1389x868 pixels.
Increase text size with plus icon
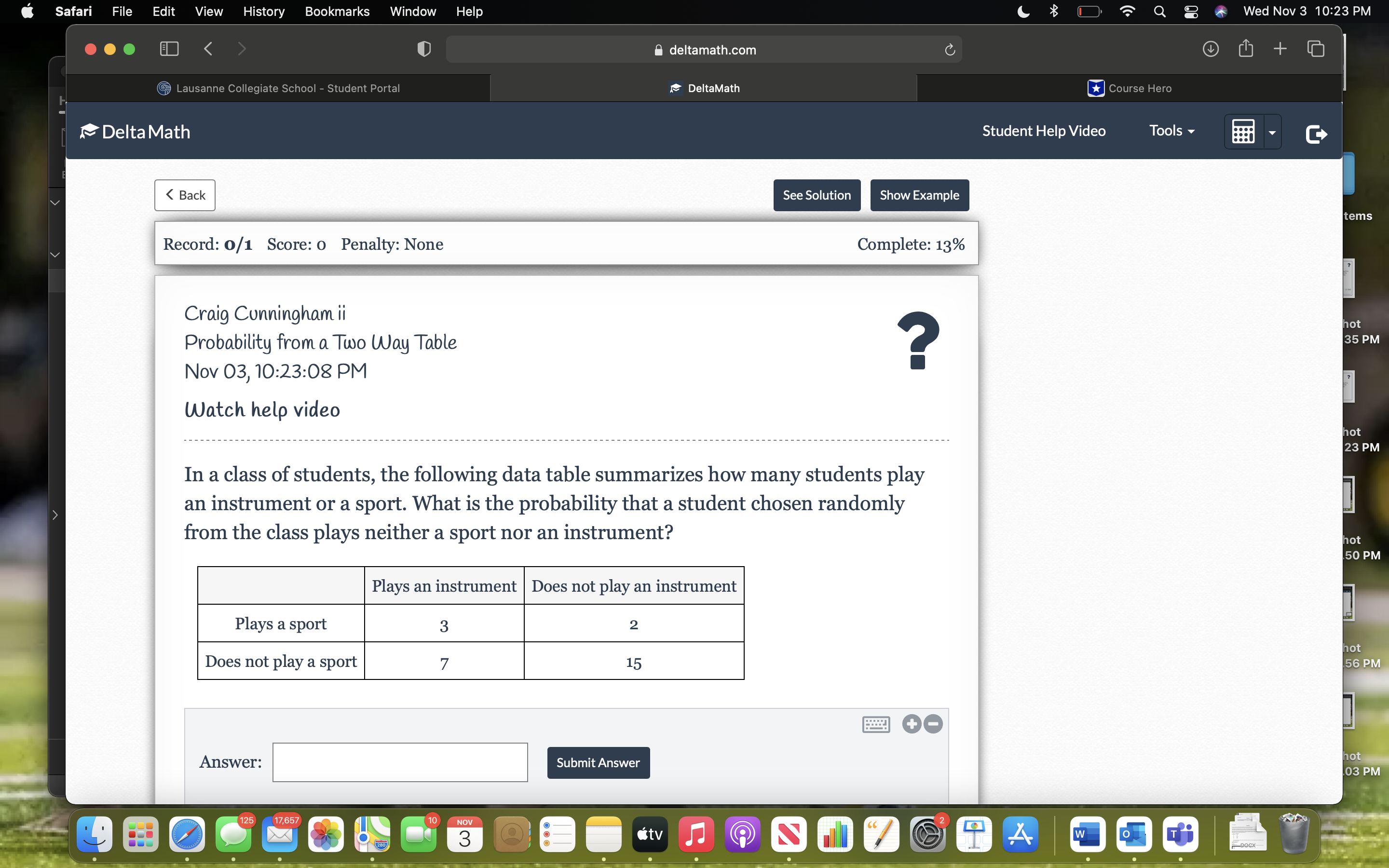point(912,724)
